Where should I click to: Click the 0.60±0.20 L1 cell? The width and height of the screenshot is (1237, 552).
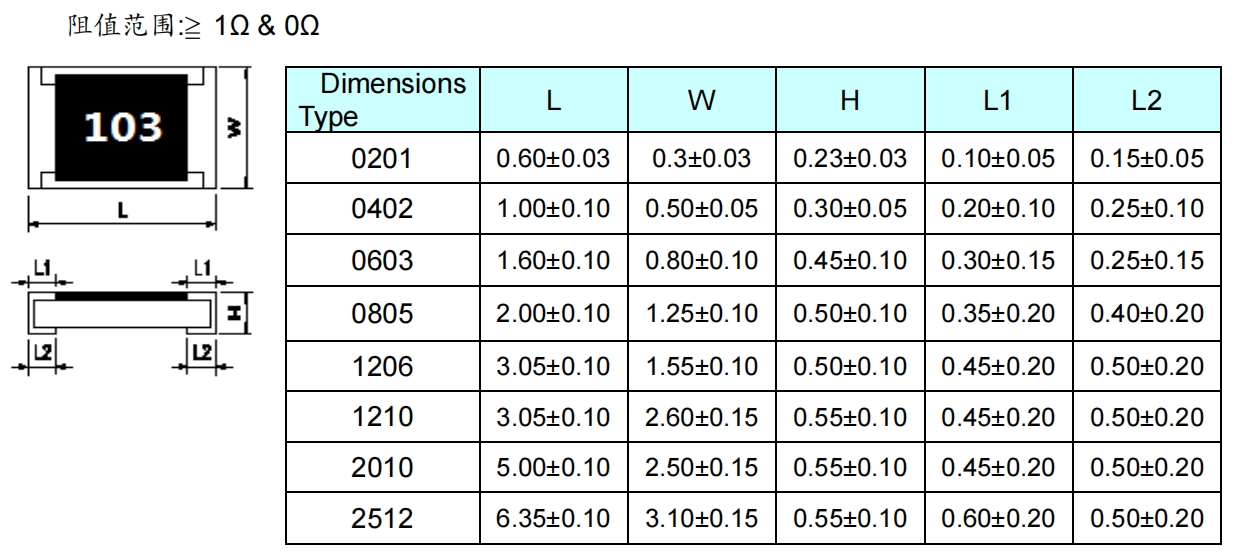[x=997, y=519]
